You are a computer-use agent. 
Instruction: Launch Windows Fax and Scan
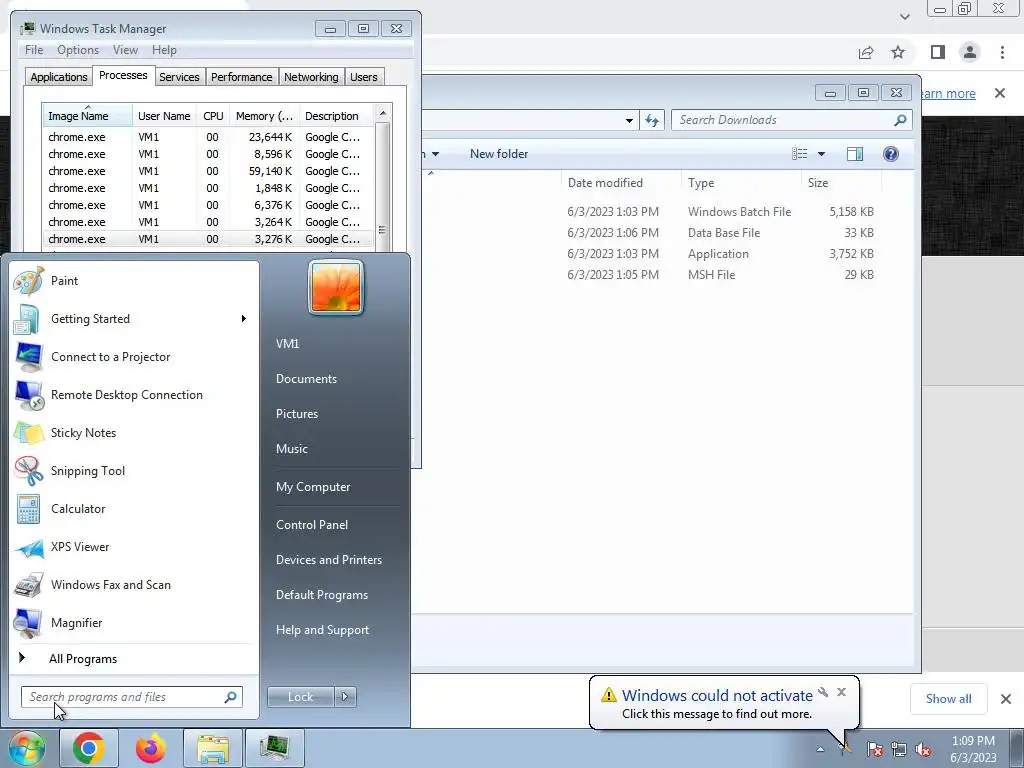click(134, 584)
